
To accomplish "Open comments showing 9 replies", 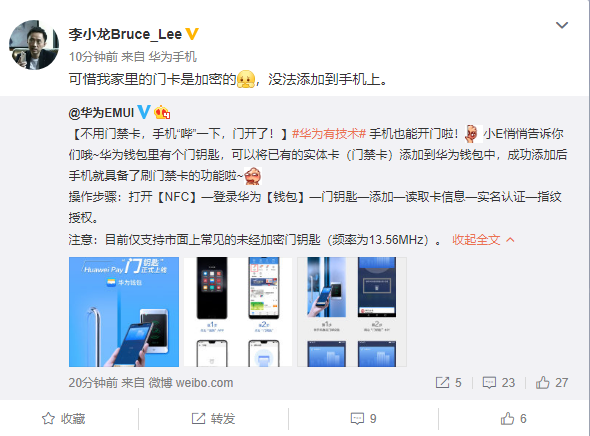I will [x=363, y=418].
